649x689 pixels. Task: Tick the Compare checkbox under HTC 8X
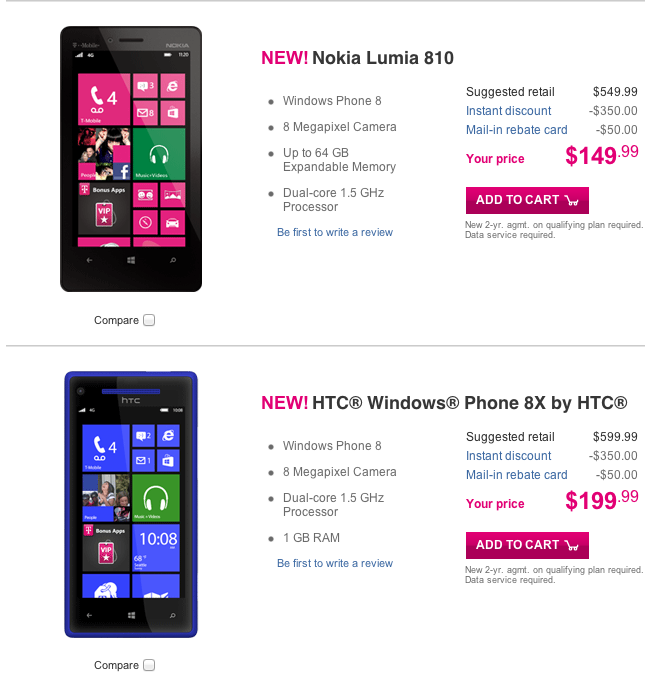[x=149, y=665]
